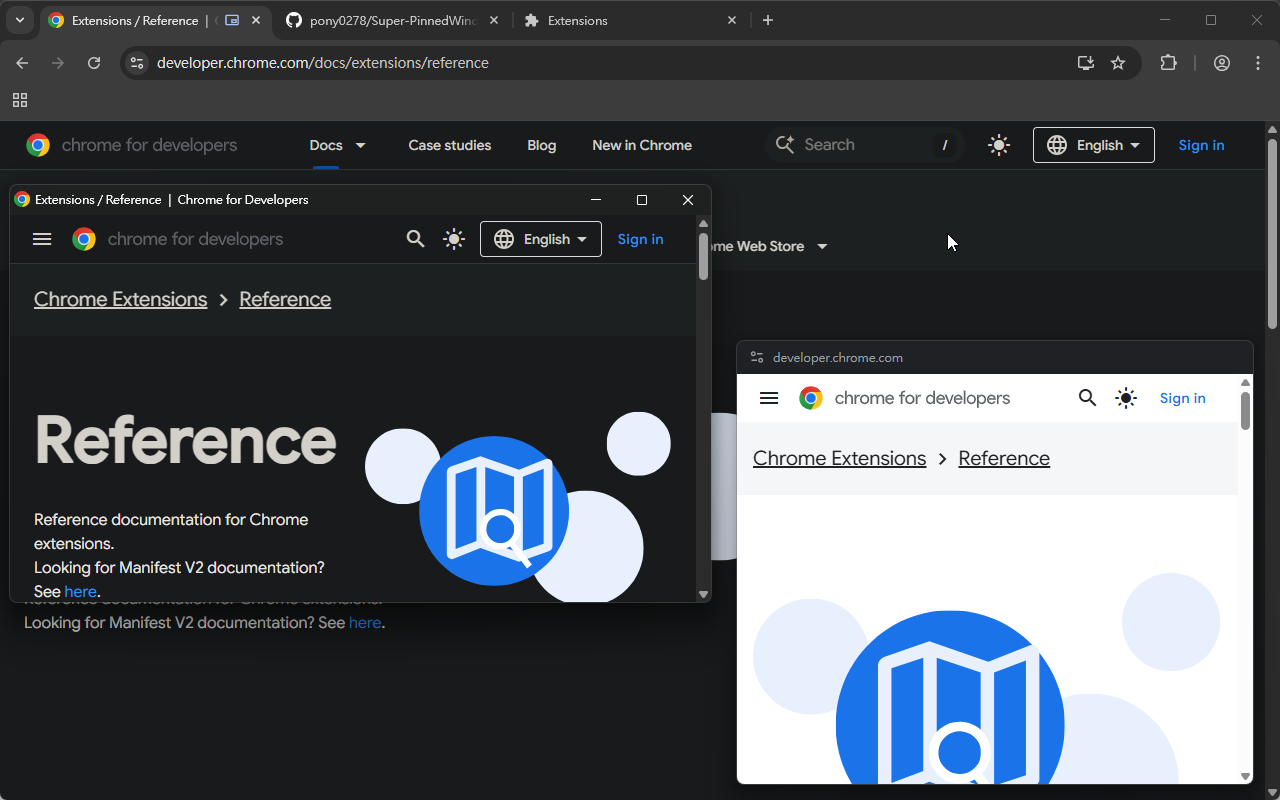Screen dimensions: 1280x800
Task: Expand the dropdown arrow beside Docs
Action: (361, 145)
